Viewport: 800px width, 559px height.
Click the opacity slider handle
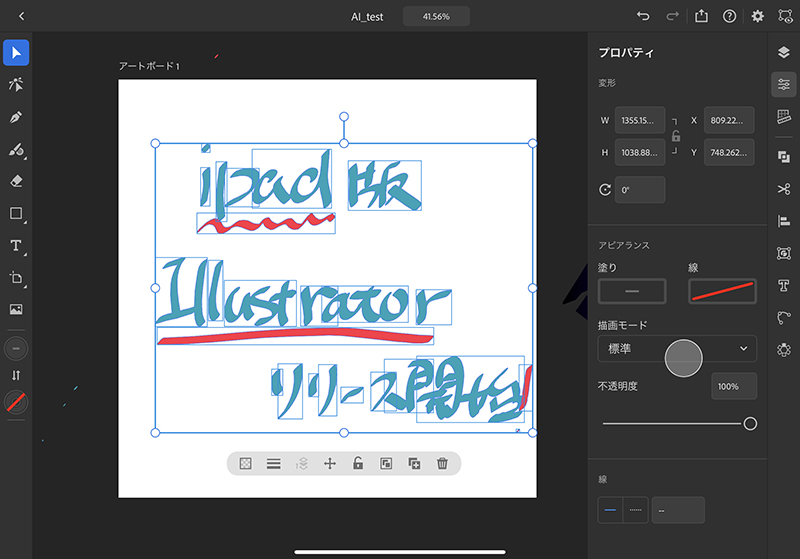click(x=750, y=423)
